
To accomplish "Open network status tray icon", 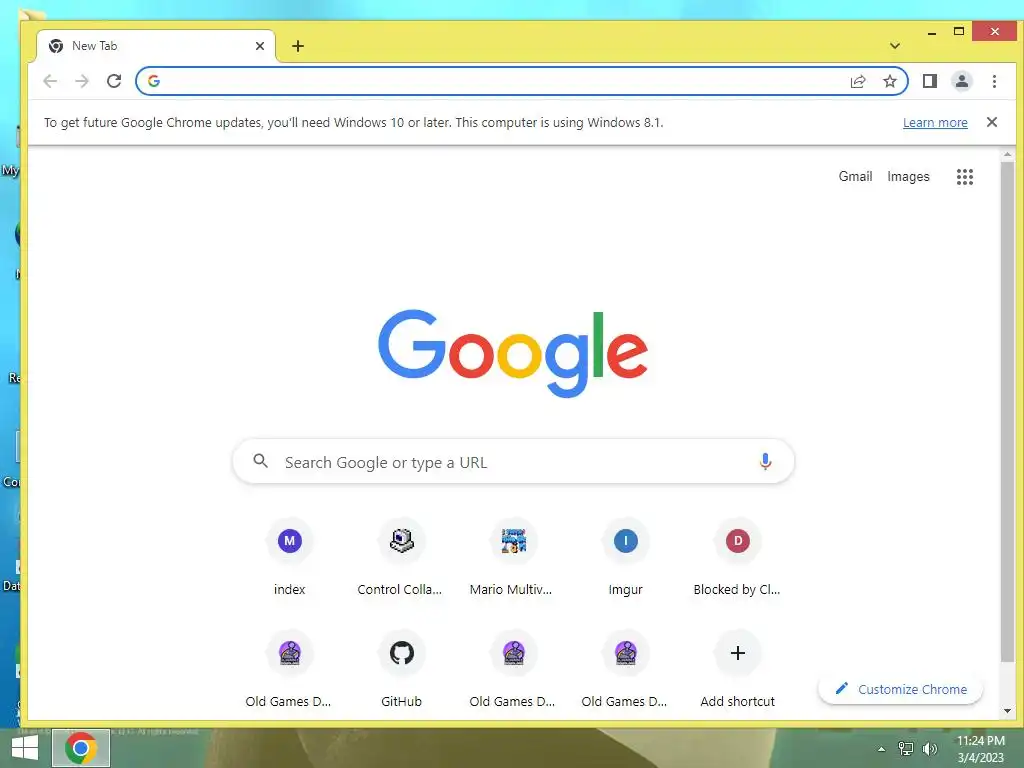I will (906, 749).
